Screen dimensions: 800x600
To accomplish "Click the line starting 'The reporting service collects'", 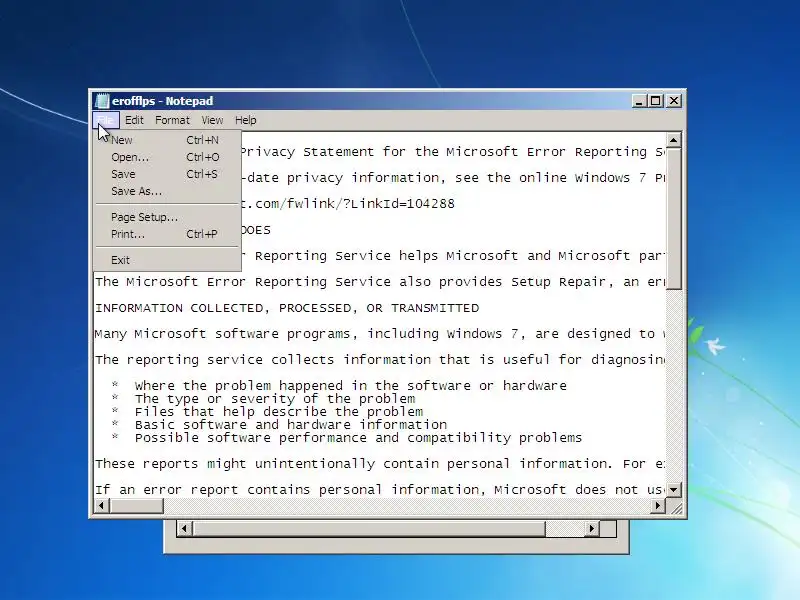I will pyautogui.click(x=380, y=360).
